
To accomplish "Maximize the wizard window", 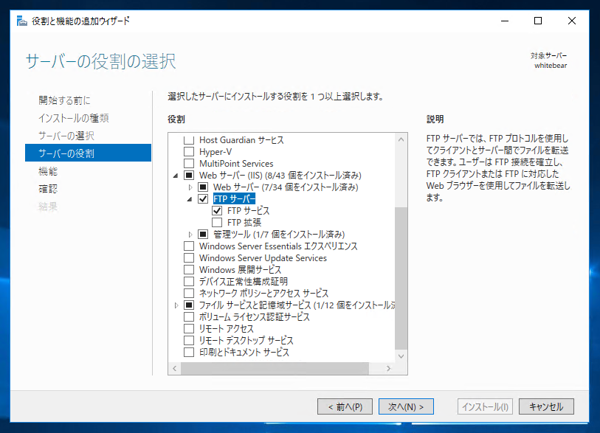I will click(538, 21).
